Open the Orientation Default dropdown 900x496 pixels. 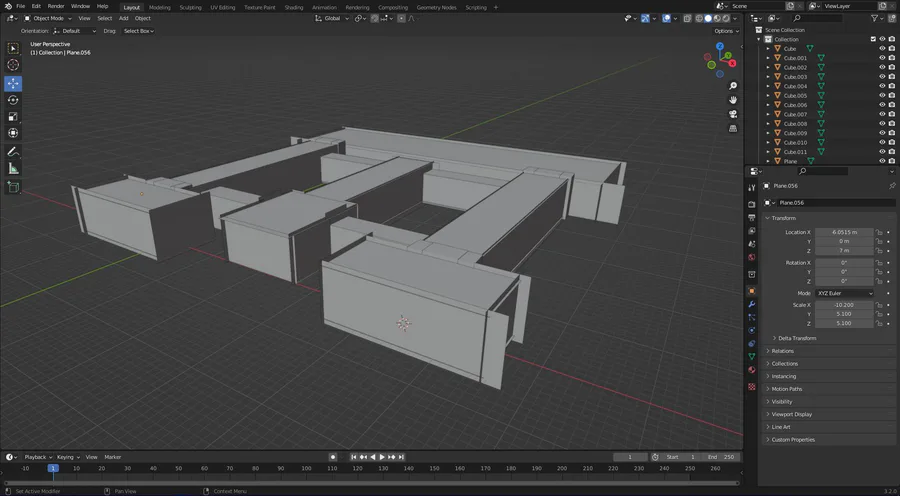coord(75,31)
